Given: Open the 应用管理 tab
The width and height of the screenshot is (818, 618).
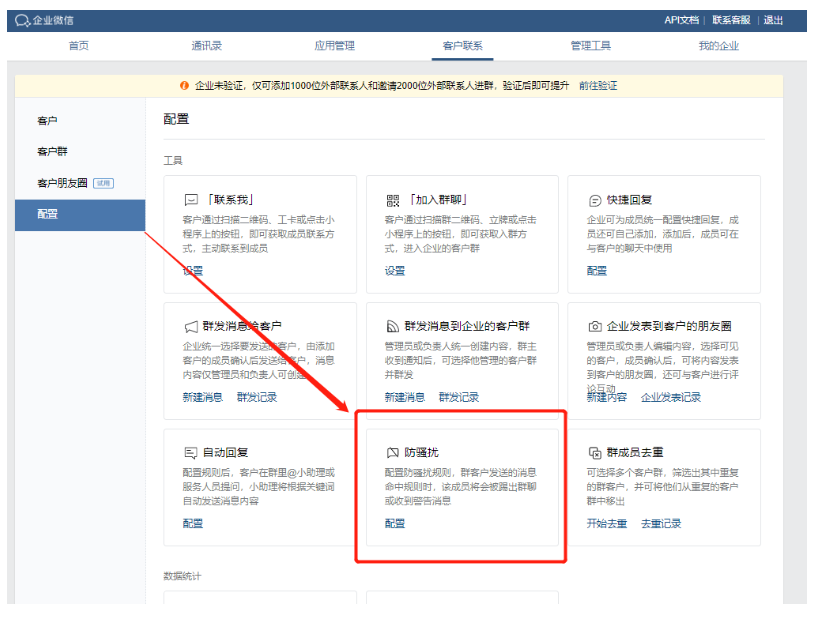Looking at the screenshot, I should [x=334, y=46].
